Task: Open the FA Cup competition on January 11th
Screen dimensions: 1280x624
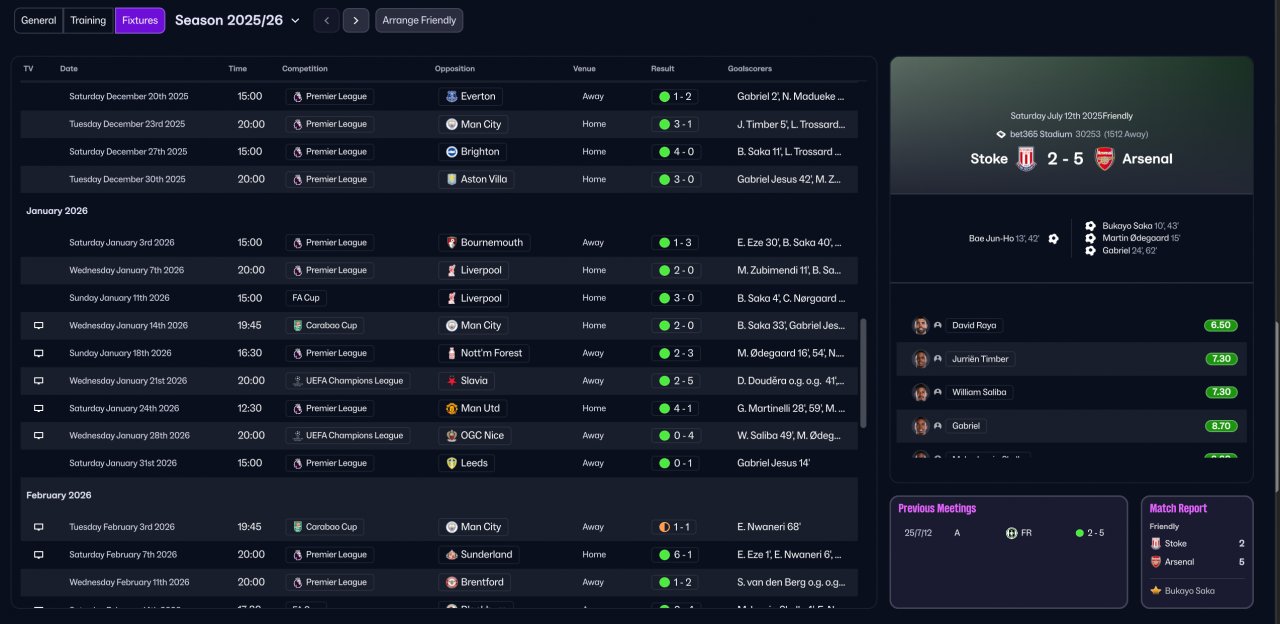Action: point(306,298)
